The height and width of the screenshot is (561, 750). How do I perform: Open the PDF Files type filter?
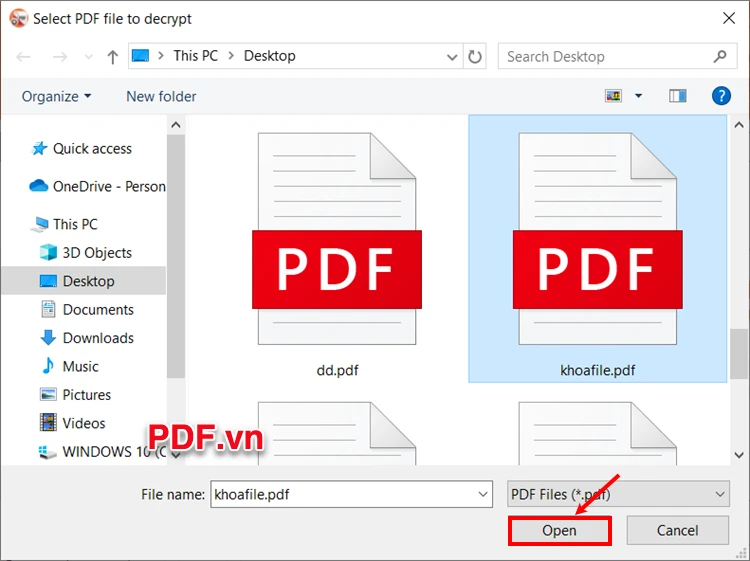[x=618, y=494]
